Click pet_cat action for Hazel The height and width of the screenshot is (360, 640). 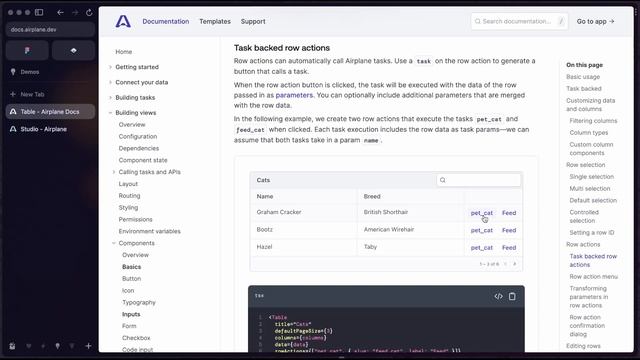[x=482, y=247]
